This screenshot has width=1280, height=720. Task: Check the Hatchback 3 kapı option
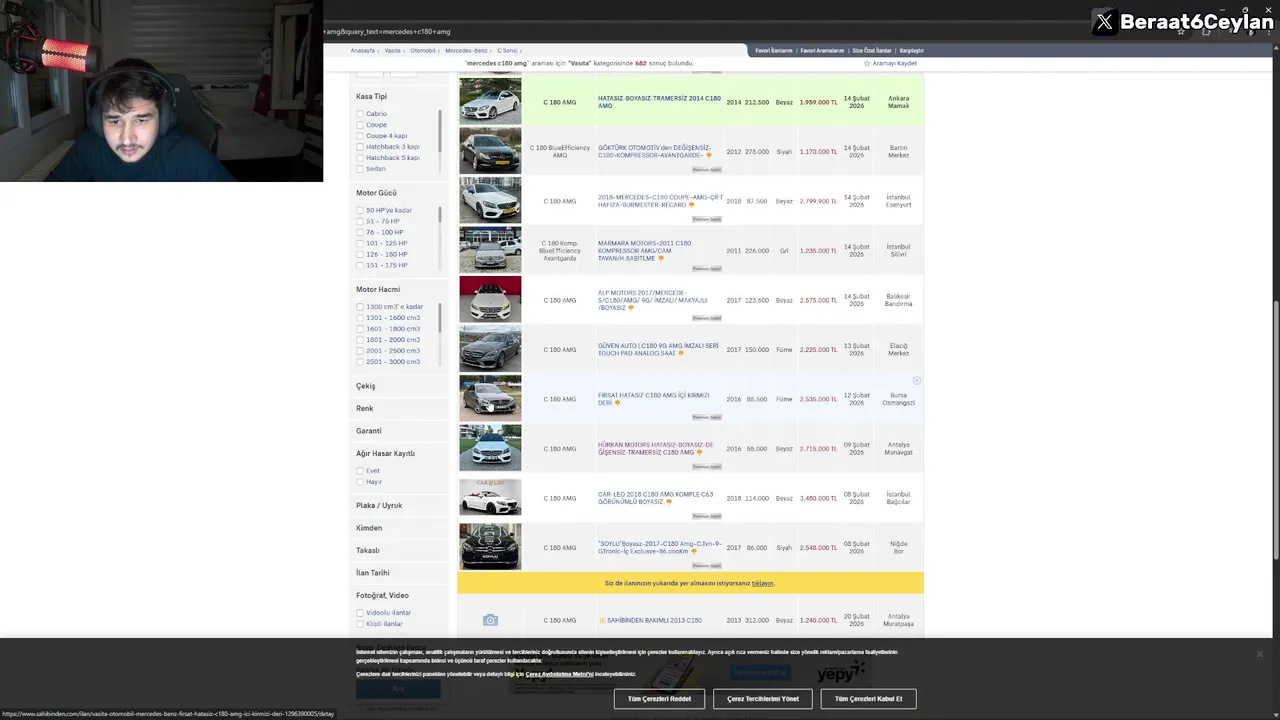(x=360, y=147)
